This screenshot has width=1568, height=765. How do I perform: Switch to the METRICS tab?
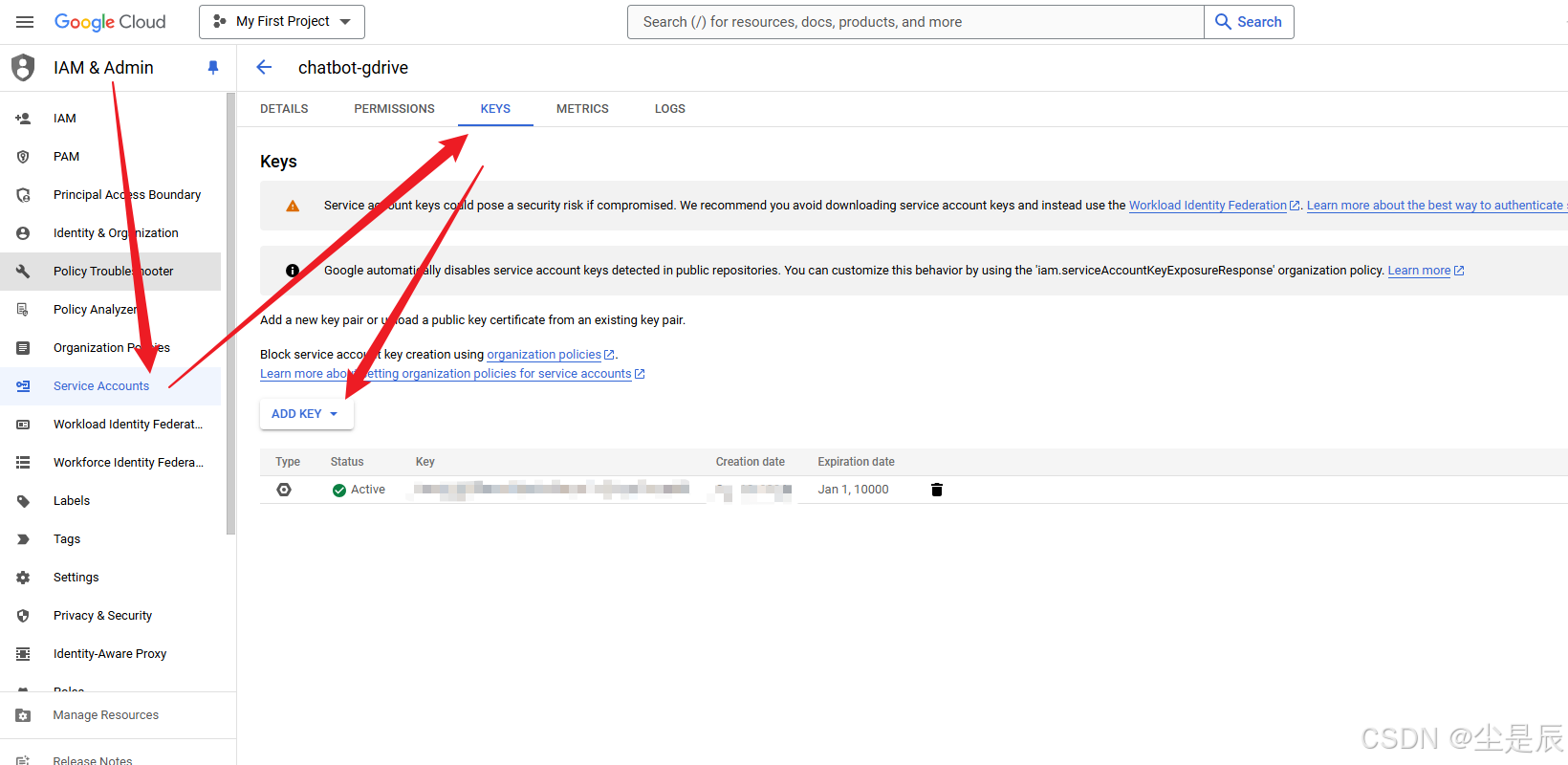click(x=582, y=109)
